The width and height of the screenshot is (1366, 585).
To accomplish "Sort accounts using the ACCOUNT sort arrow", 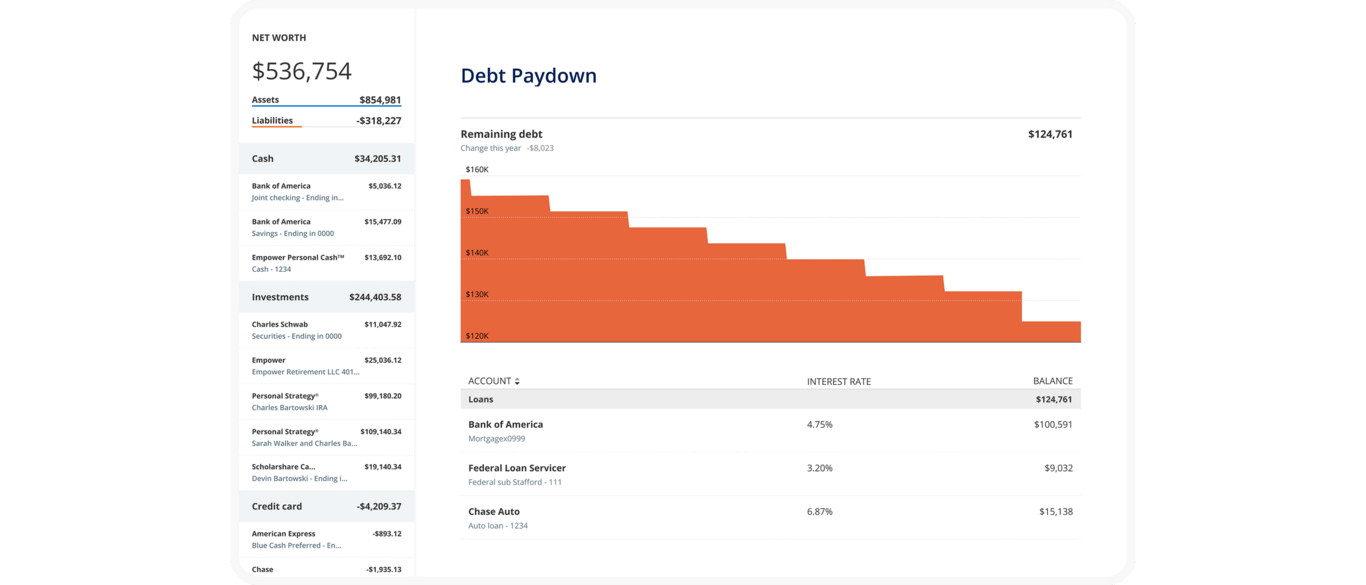I will 517,381.
